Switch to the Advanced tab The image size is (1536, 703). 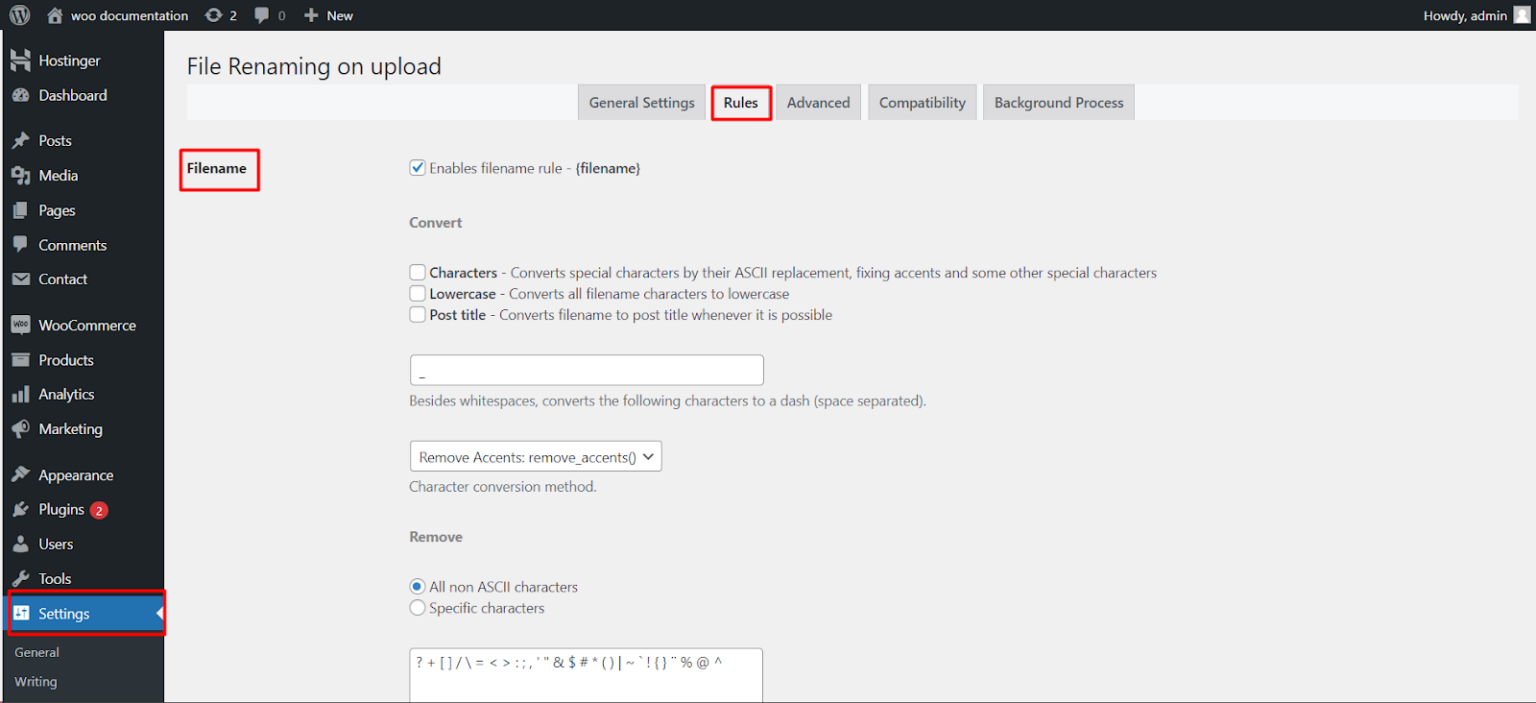[x=818, y=101]
